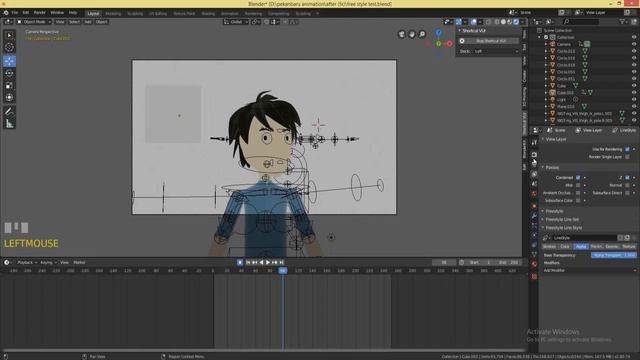Viewport: 640px width, 360px height.
Task: Adjust the Alpha Transparency slider
Action: coord(614,255)
